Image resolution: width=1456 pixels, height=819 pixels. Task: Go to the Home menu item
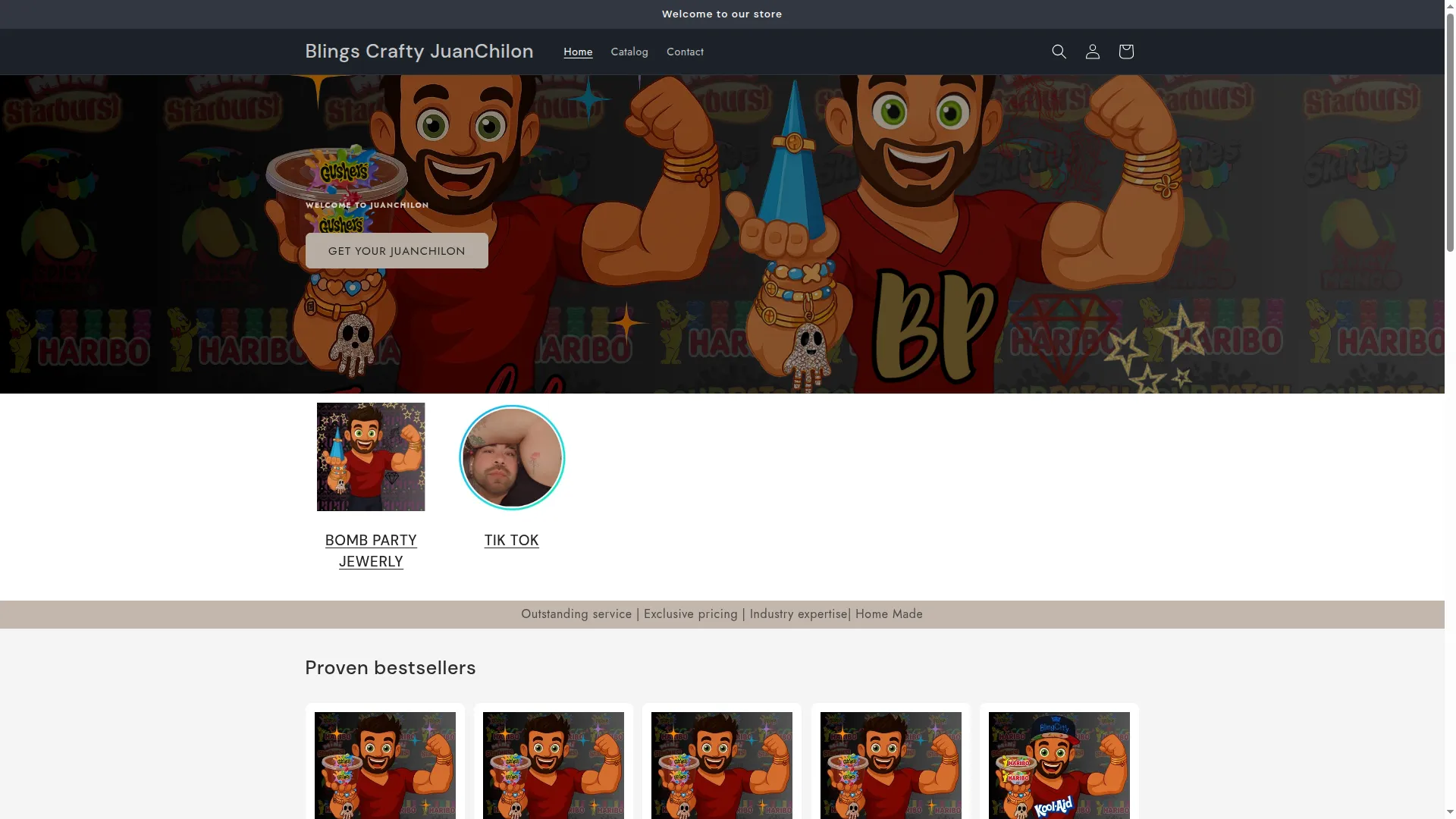[578, 52]
